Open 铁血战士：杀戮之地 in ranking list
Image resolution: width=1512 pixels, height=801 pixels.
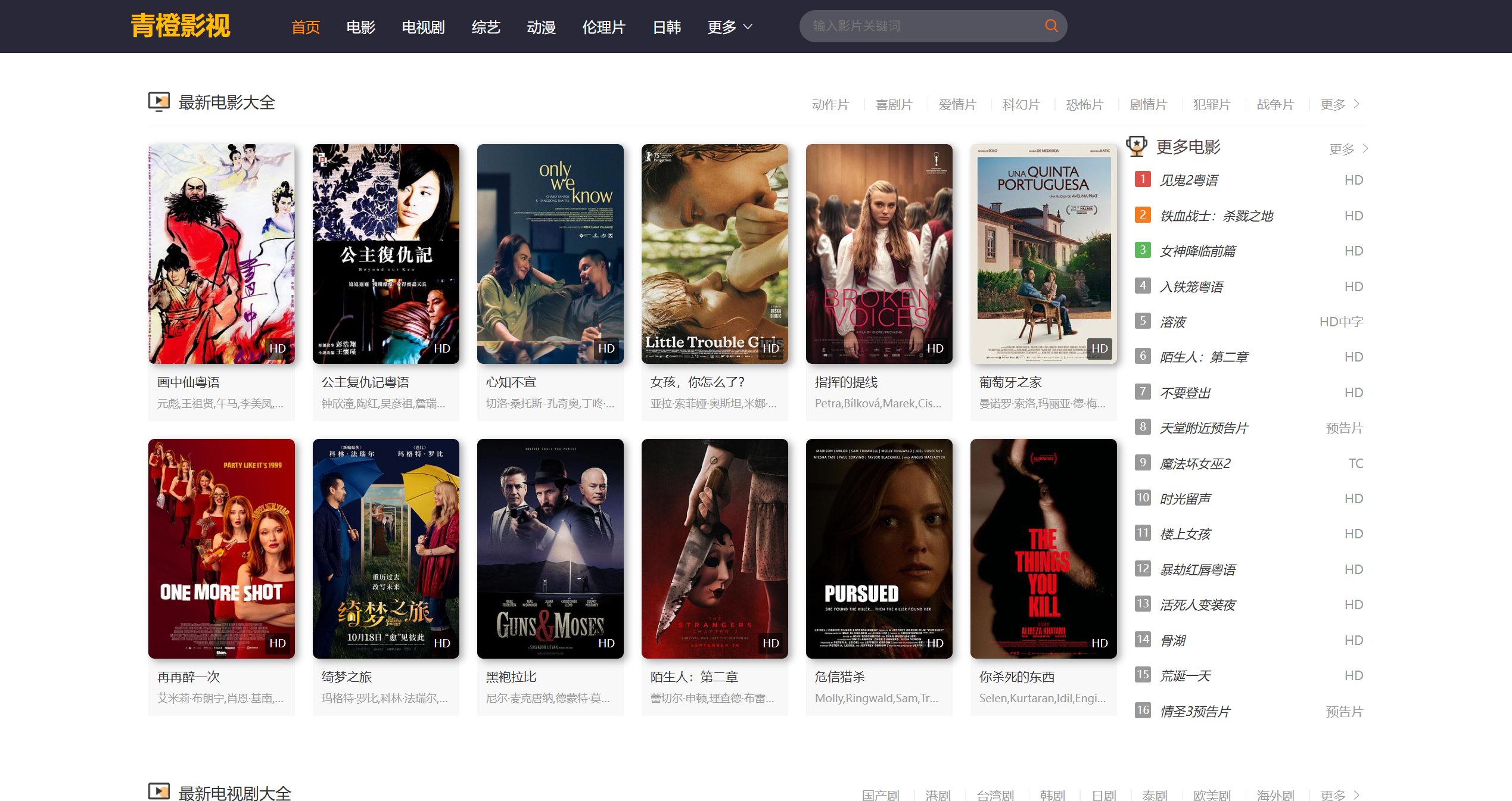[x=1216, y=216]
